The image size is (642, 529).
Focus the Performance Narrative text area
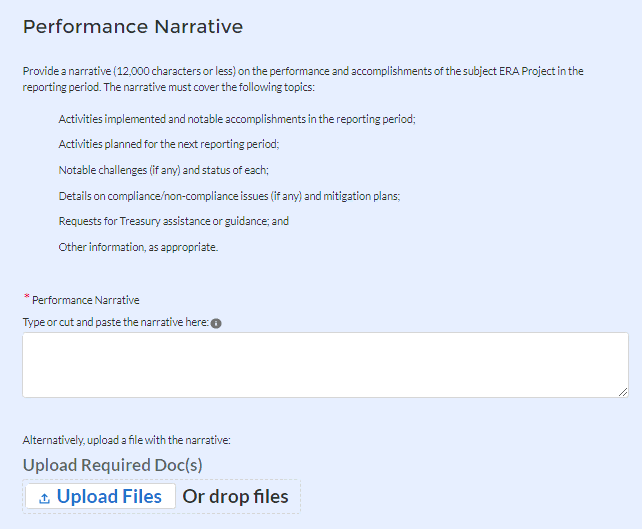(x=325, y=365)
